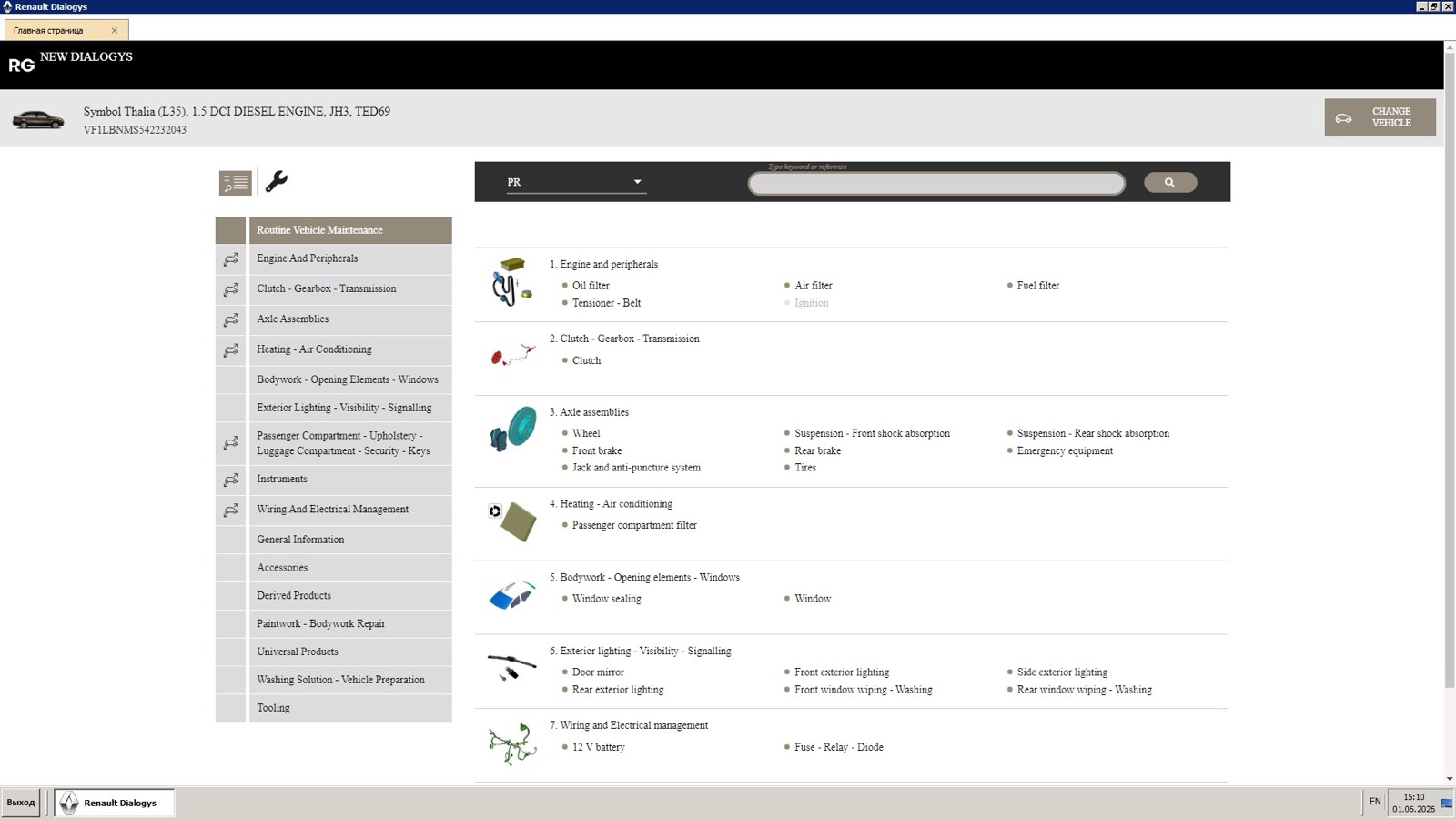Viewport: 1456px width, 819px height.
Task: Click the Heating - Air Conditioning car icon
Action: pyautogui.click(x=231, y=349)
